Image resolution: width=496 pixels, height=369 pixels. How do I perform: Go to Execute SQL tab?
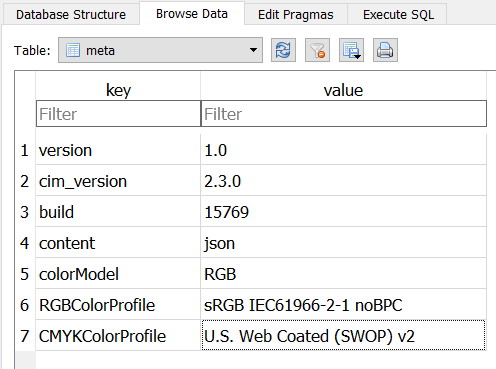(398, 15)
